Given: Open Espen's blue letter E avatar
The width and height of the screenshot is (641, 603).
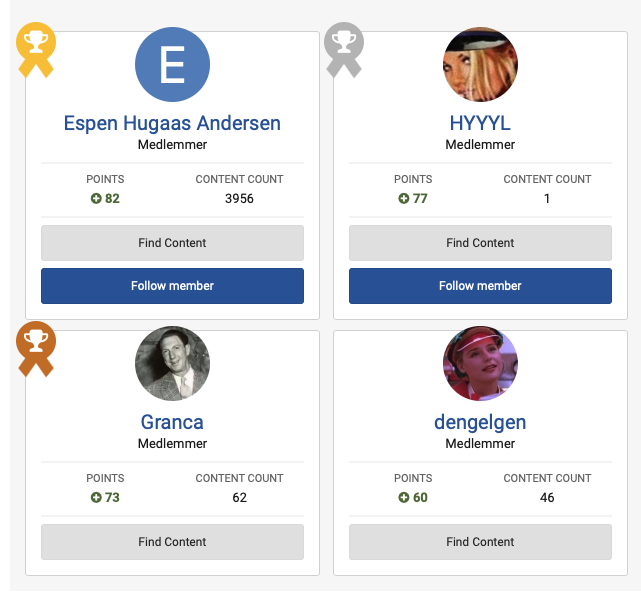Looking at the screenshot, I should click(x=173, y=64).
